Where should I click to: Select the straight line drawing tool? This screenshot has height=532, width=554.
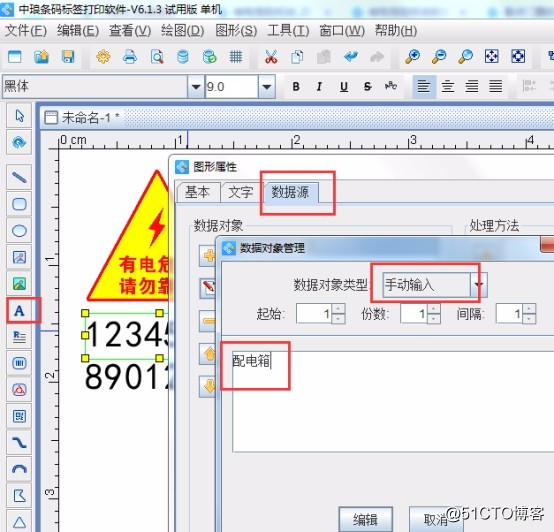click(x=19, y=177)
